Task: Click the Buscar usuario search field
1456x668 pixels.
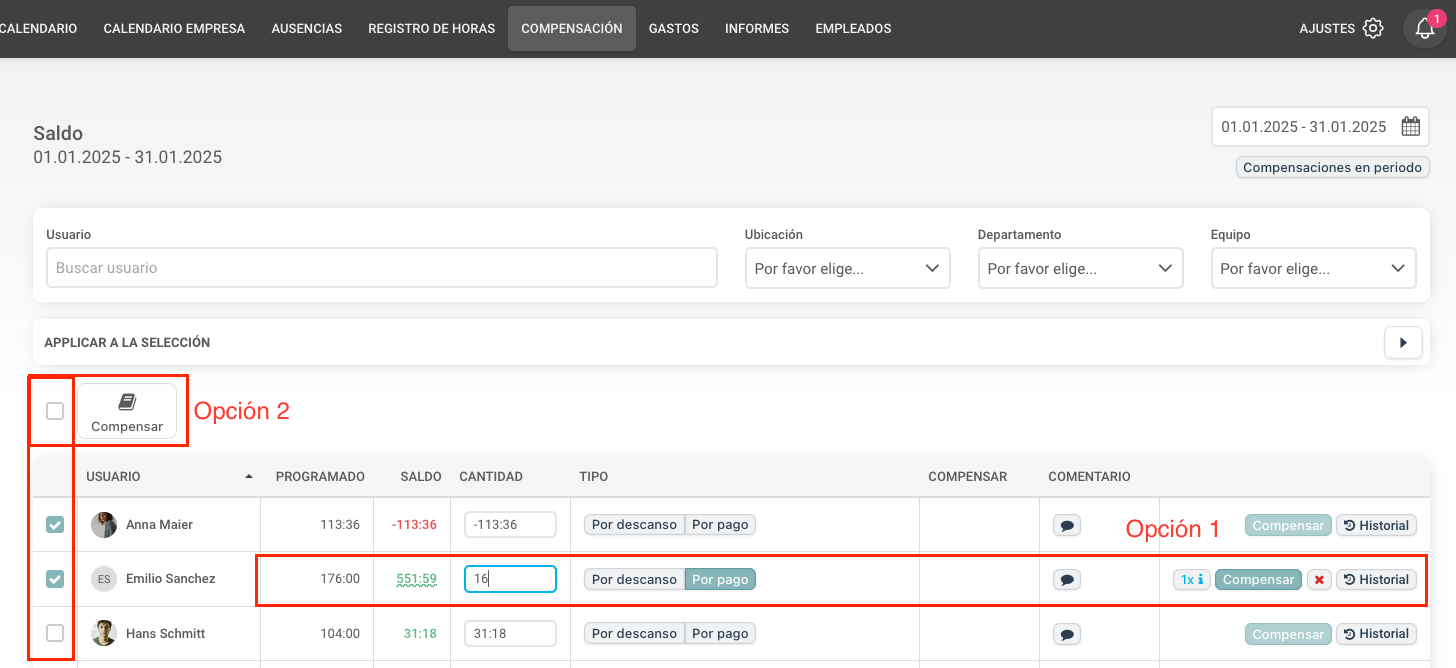Action: coord(382,268)
